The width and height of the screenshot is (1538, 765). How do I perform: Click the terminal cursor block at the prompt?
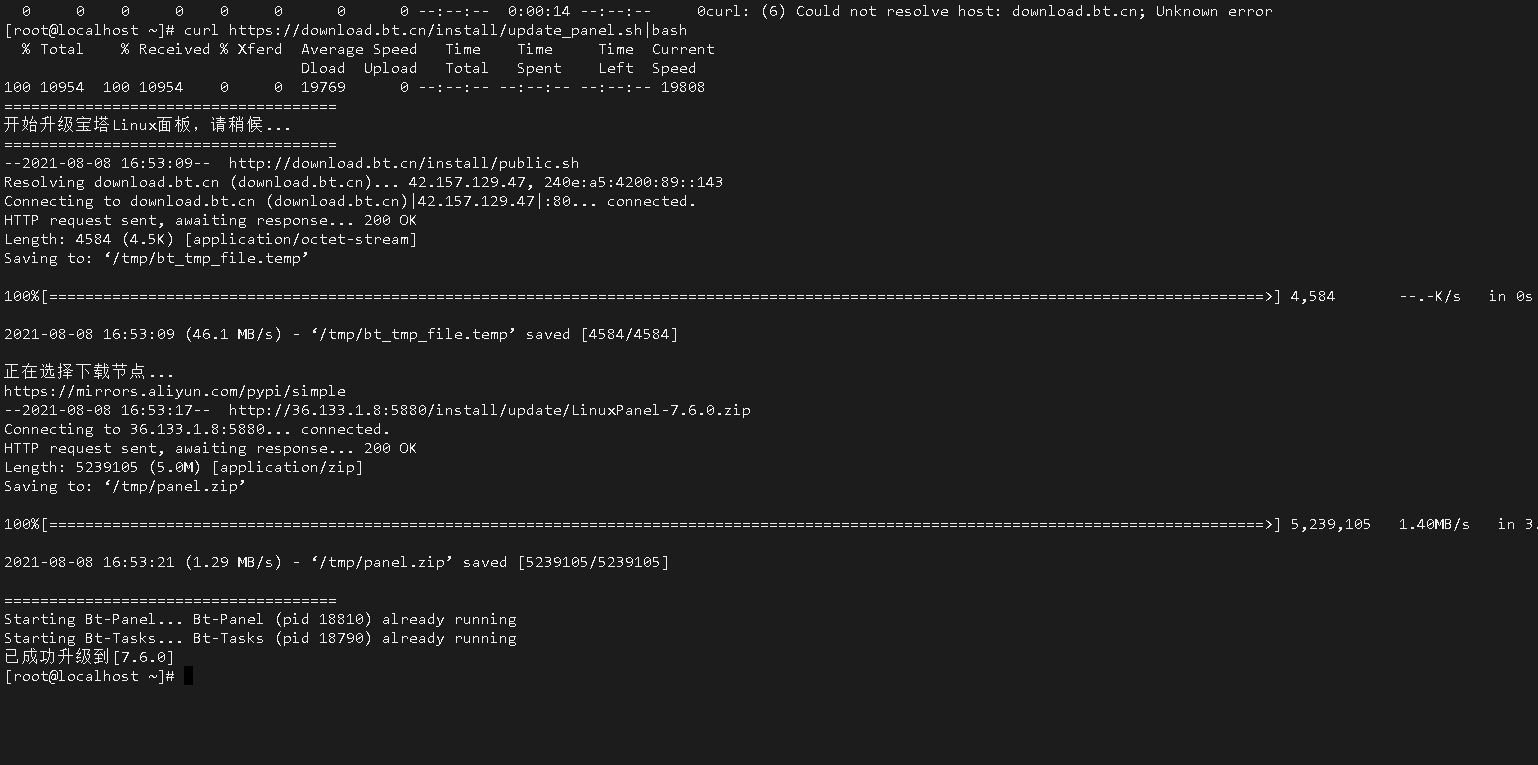188,676
